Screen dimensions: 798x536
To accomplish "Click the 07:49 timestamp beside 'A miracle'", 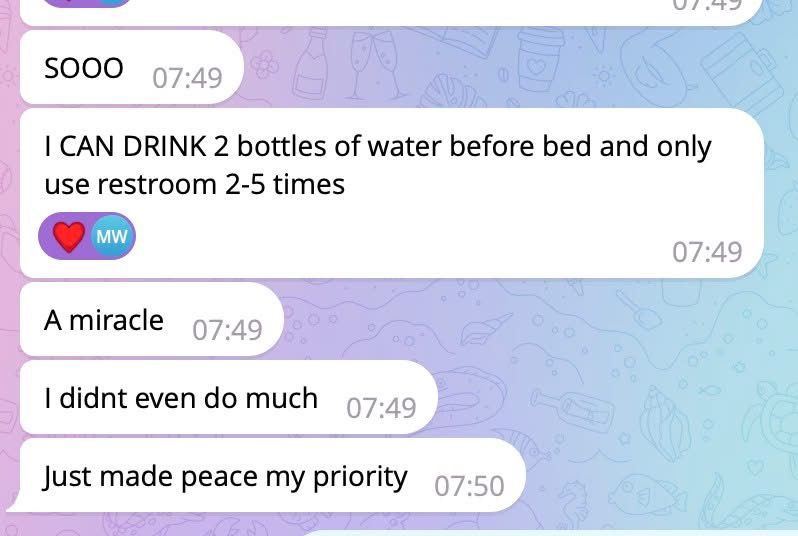I will pyautogui.click(x=227, y=330).
